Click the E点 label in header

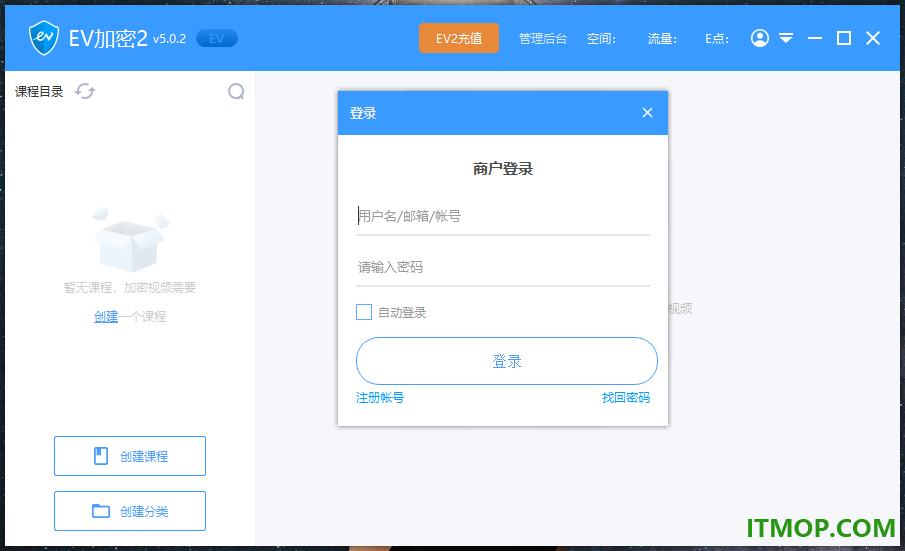point(716,39)
